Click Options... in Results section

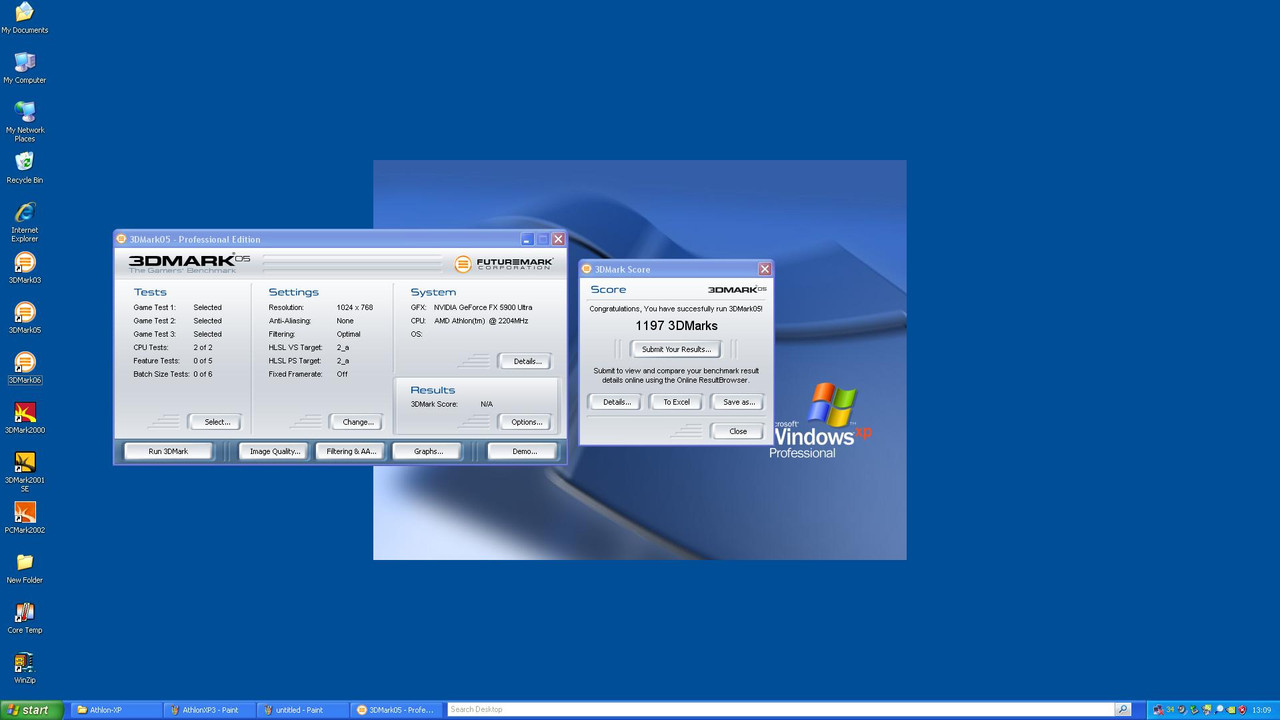pyautogui.click(x=525, y=422)
